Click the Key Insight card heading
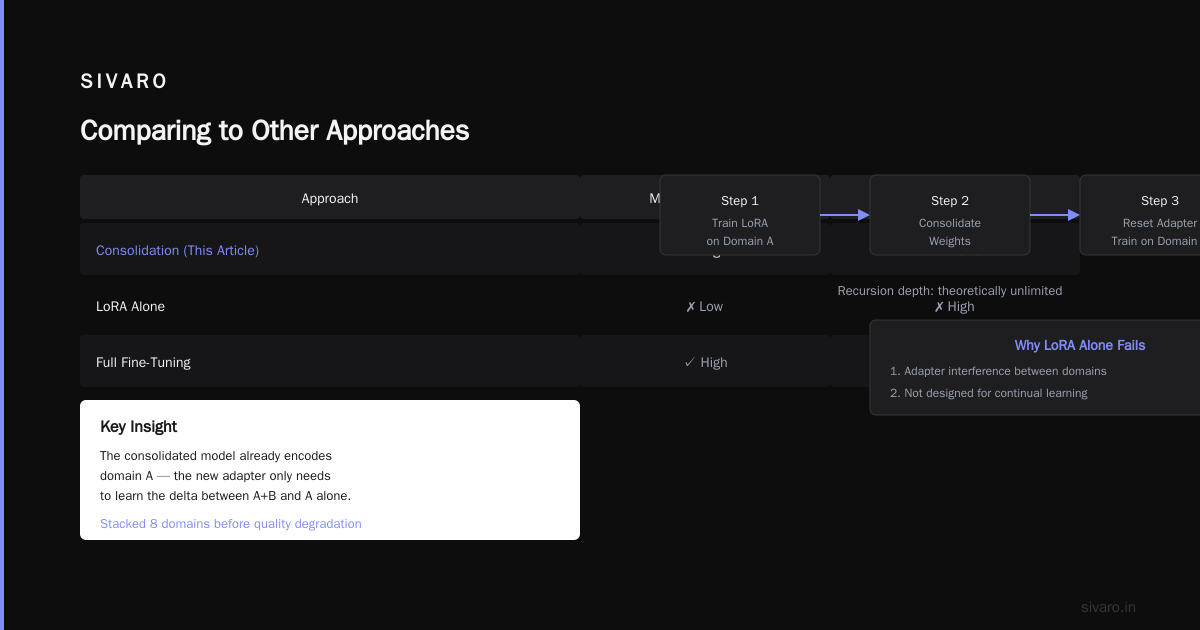The height and width of the screenshot is (630, 1200). 138,427
